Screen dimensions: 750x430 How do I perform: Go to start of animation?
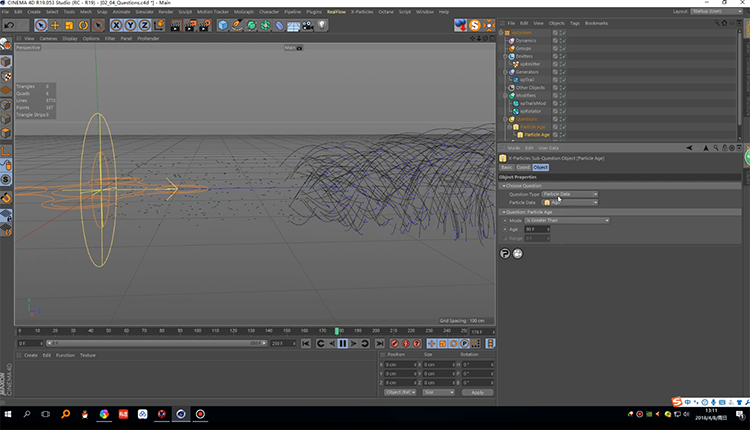tap(308, 343)
